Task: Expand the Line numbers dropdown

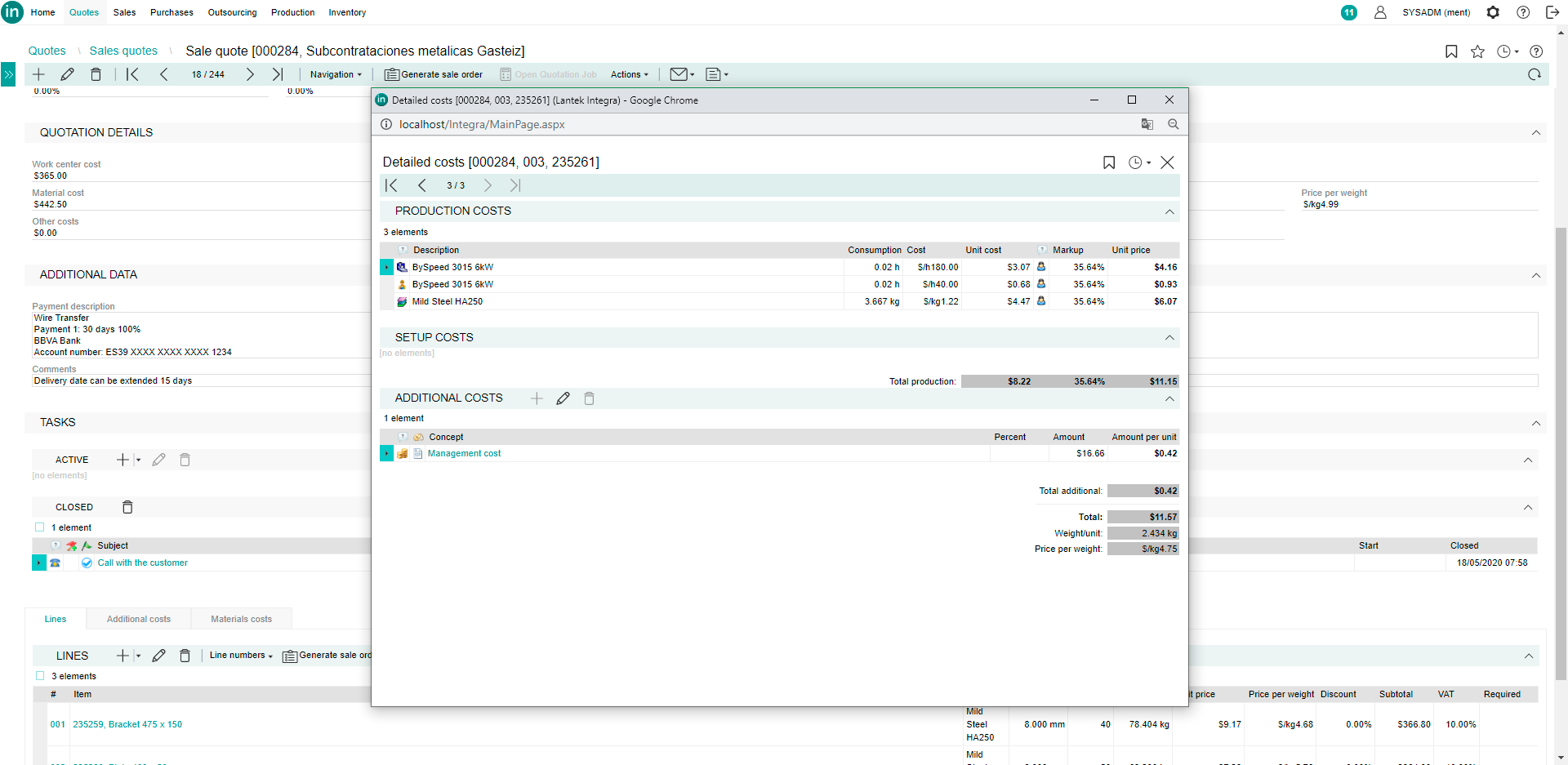Action: point(241,656)
